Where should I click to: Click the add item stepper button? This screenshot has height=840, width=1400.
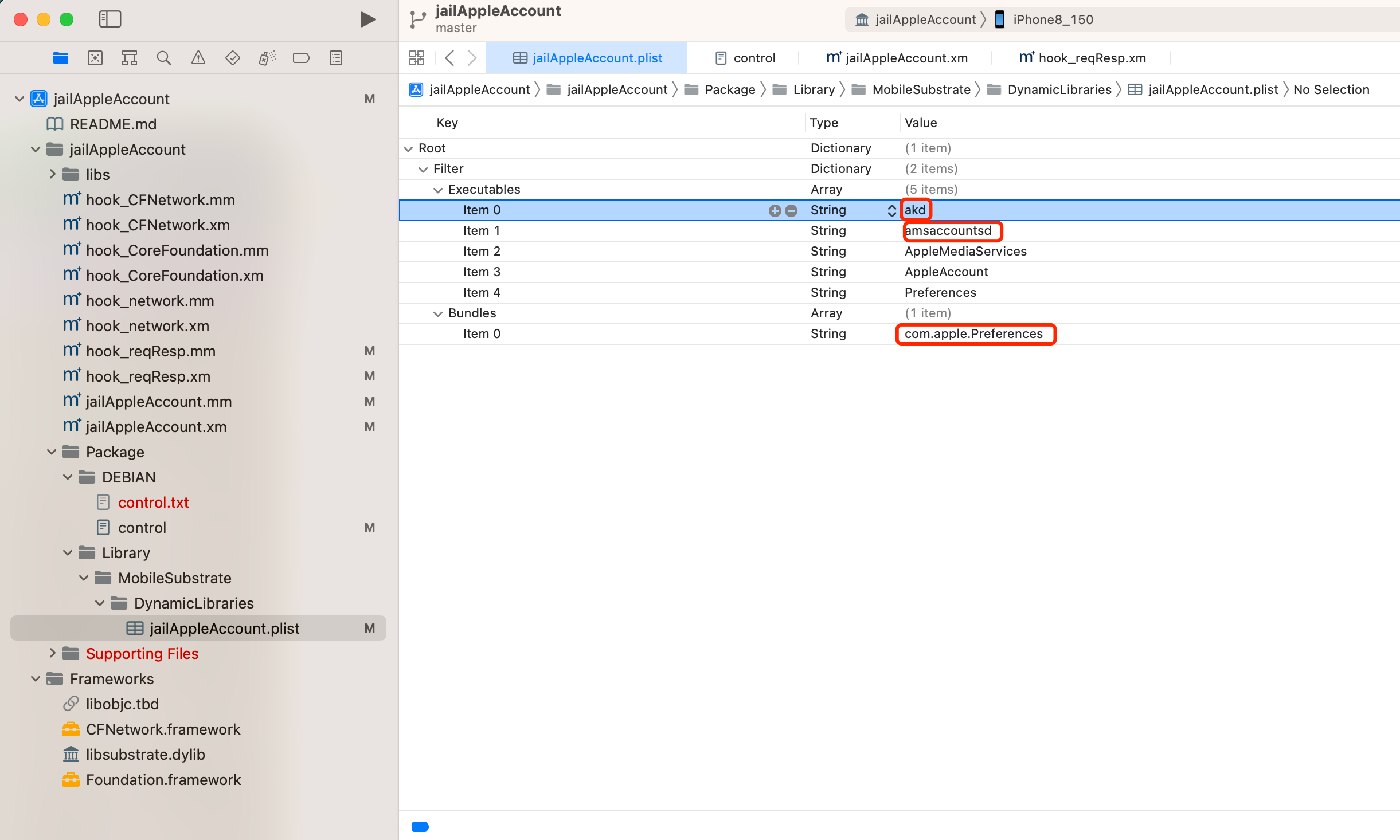click(x=775, y=210)
